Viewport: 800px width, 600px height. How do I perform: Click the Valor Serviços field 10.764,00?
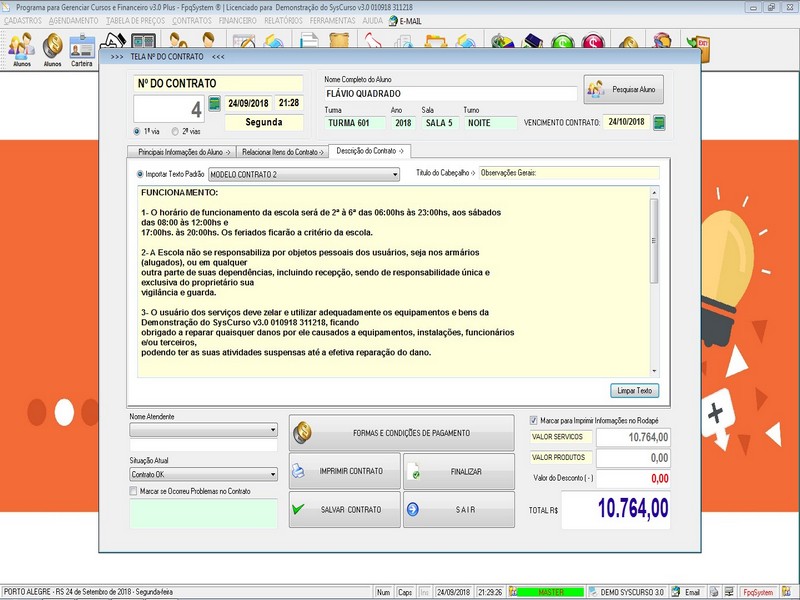(633, 437)
